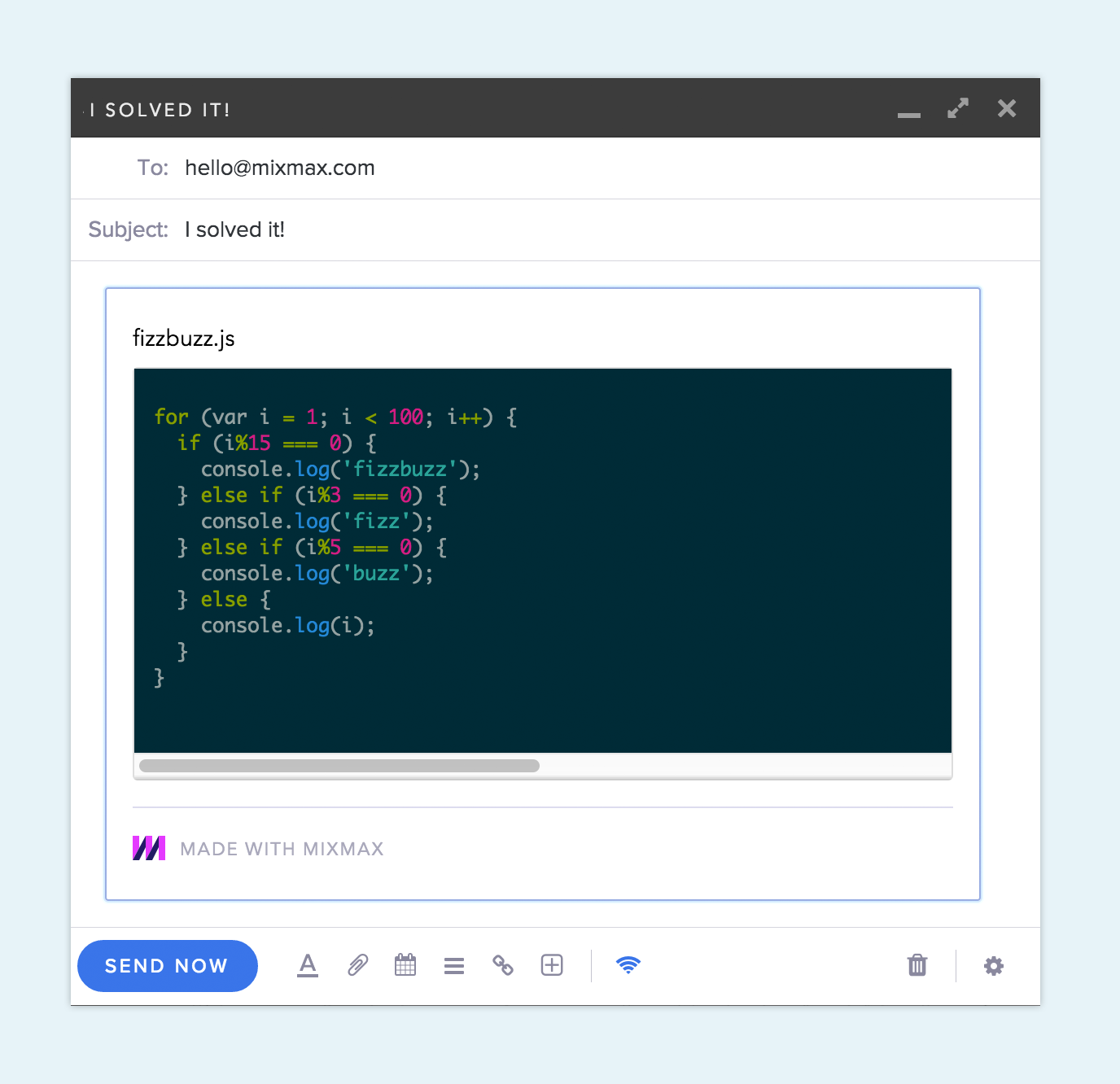This screenshot has width=1120, height=1084.
Task: Minimize the compose window
Action: [909, 115]
